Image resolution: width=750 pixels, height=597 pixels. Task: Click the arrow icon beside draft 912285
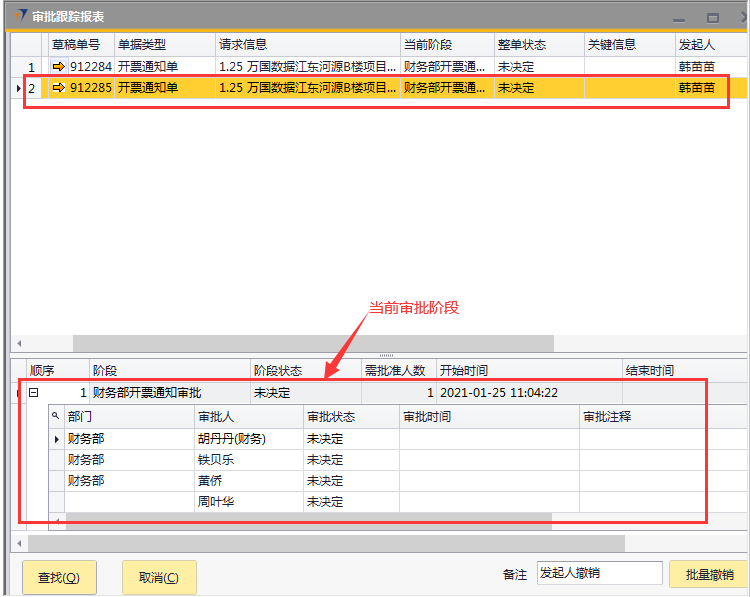click(58, 88)
